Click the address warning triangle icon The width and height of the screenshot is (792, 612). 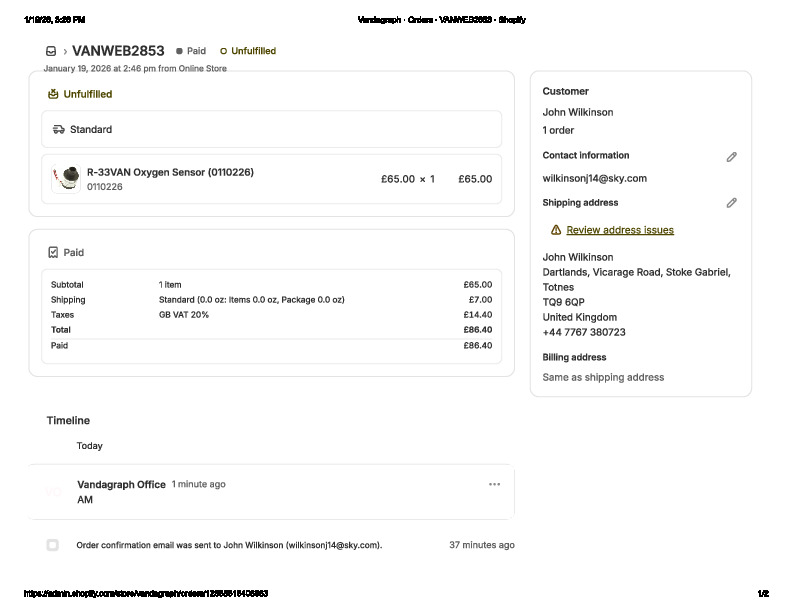pyautogui.click(x=556, y=230)
